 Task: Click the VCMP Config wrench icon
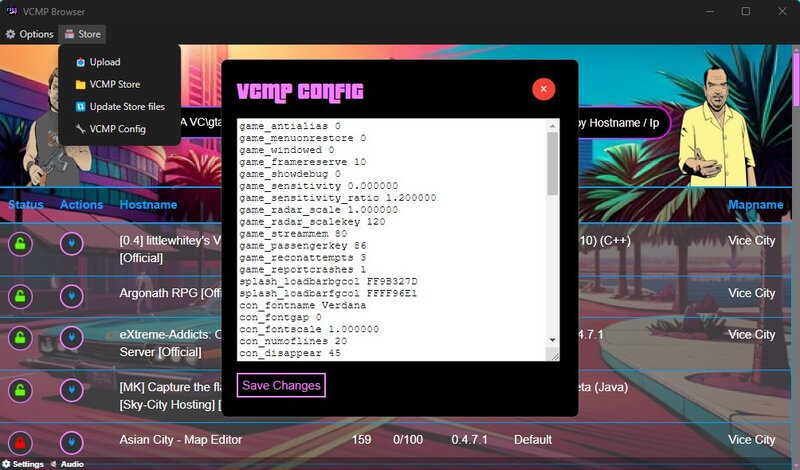pos(80,129)
